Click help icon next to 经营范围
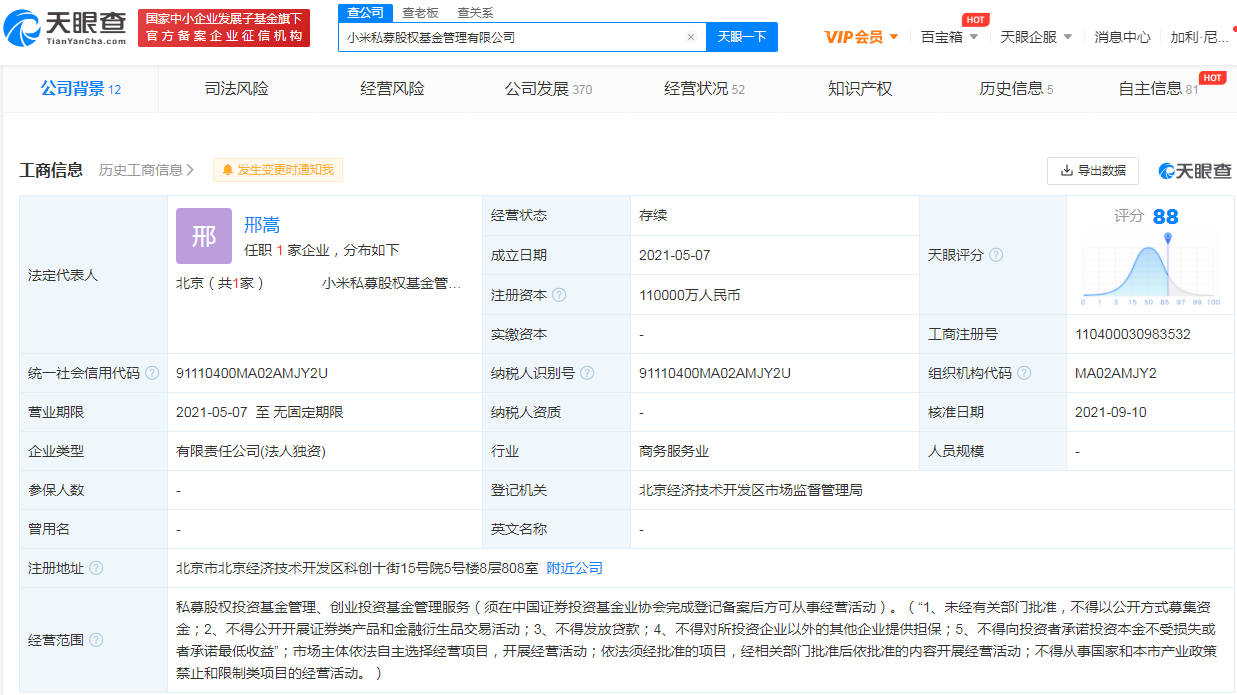Viewport: 1237px width, 695px height. tap(96, 640)
